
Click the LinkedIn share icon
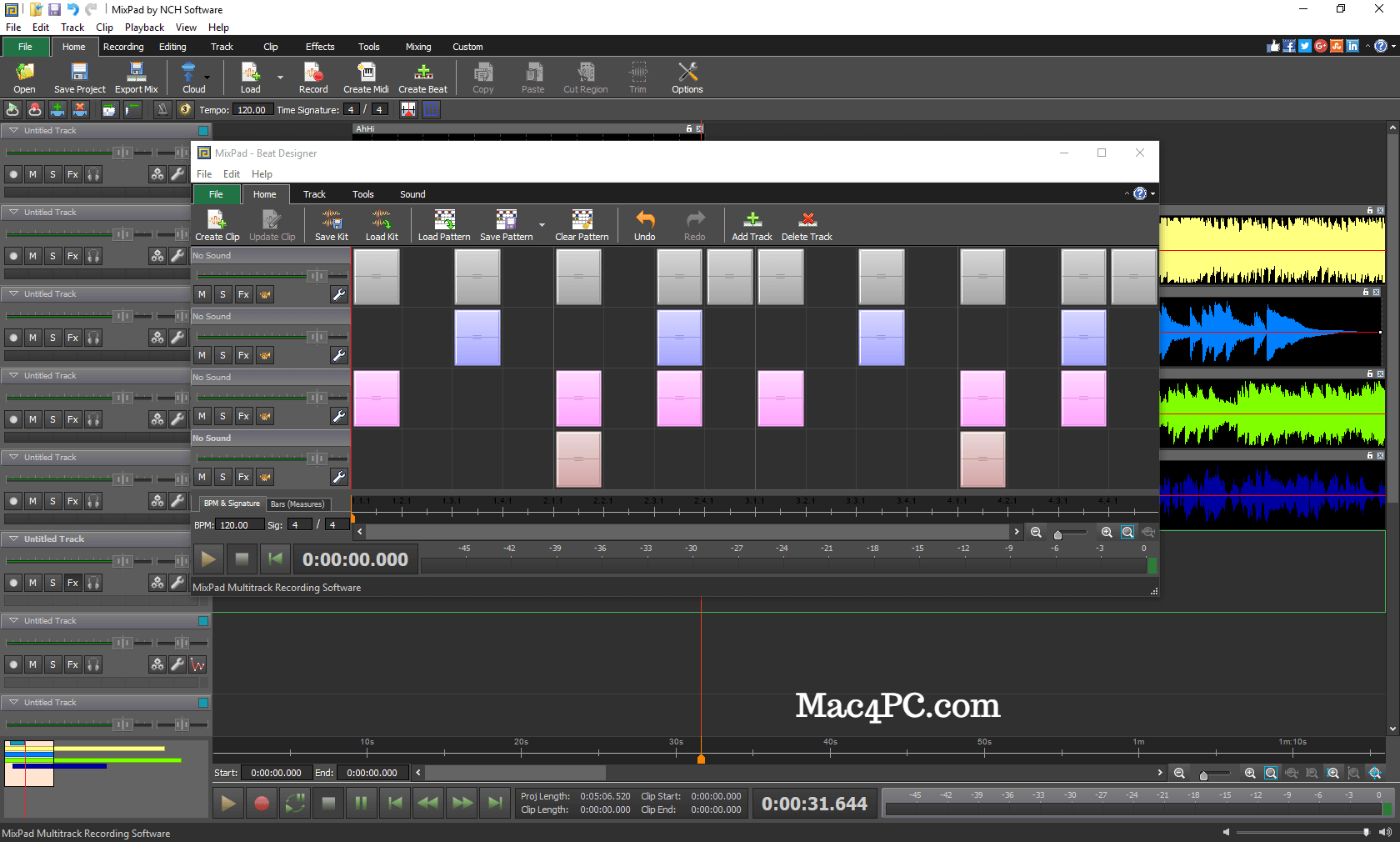click(1352, 46)
